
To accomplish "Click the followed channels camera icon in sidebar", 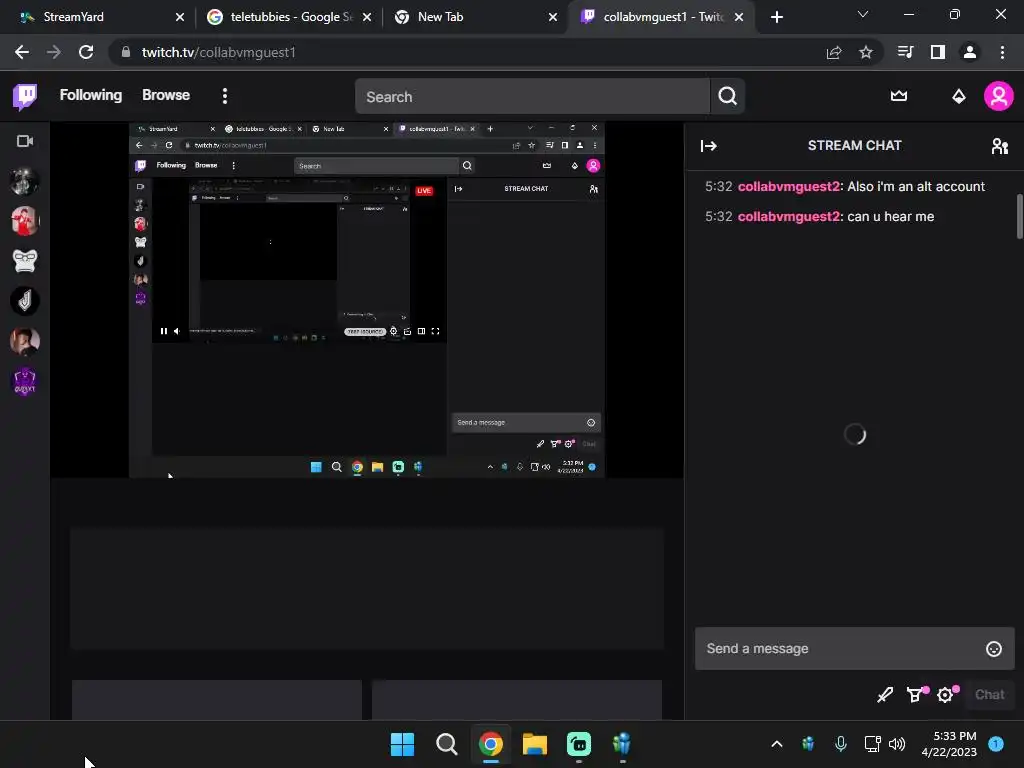I will [25, 141].
